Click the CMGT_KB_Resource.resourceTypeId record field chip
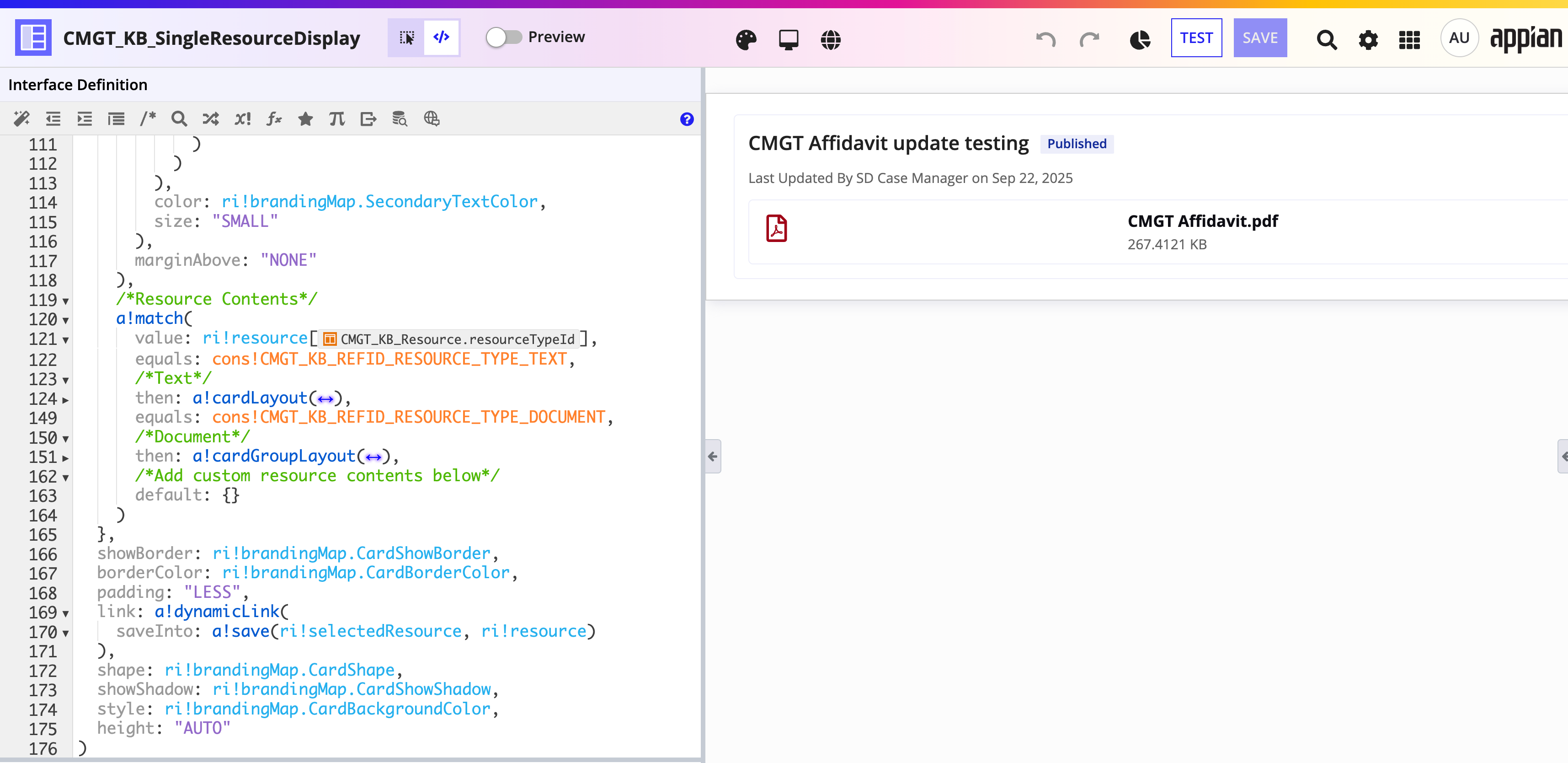 pos(449,339)
